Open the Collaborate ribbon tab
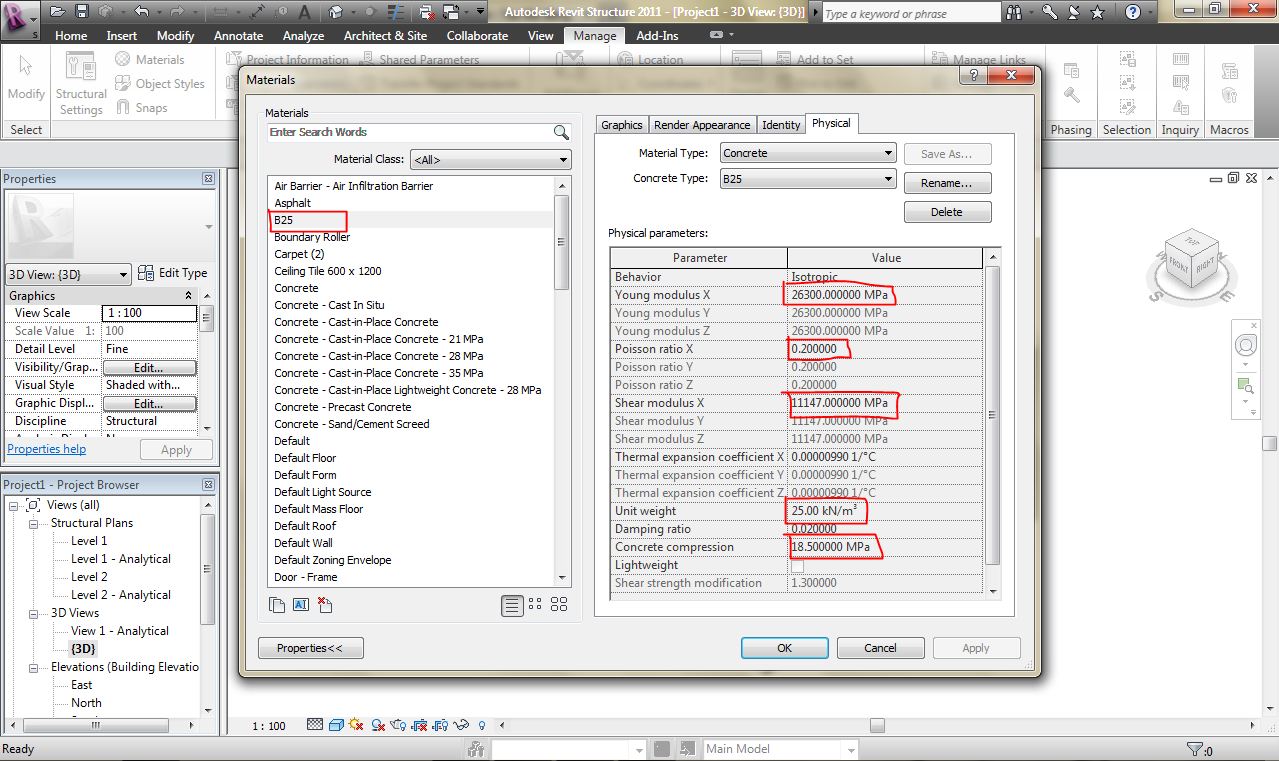The width and height of the screenshot is (1279, 761). 477,35
